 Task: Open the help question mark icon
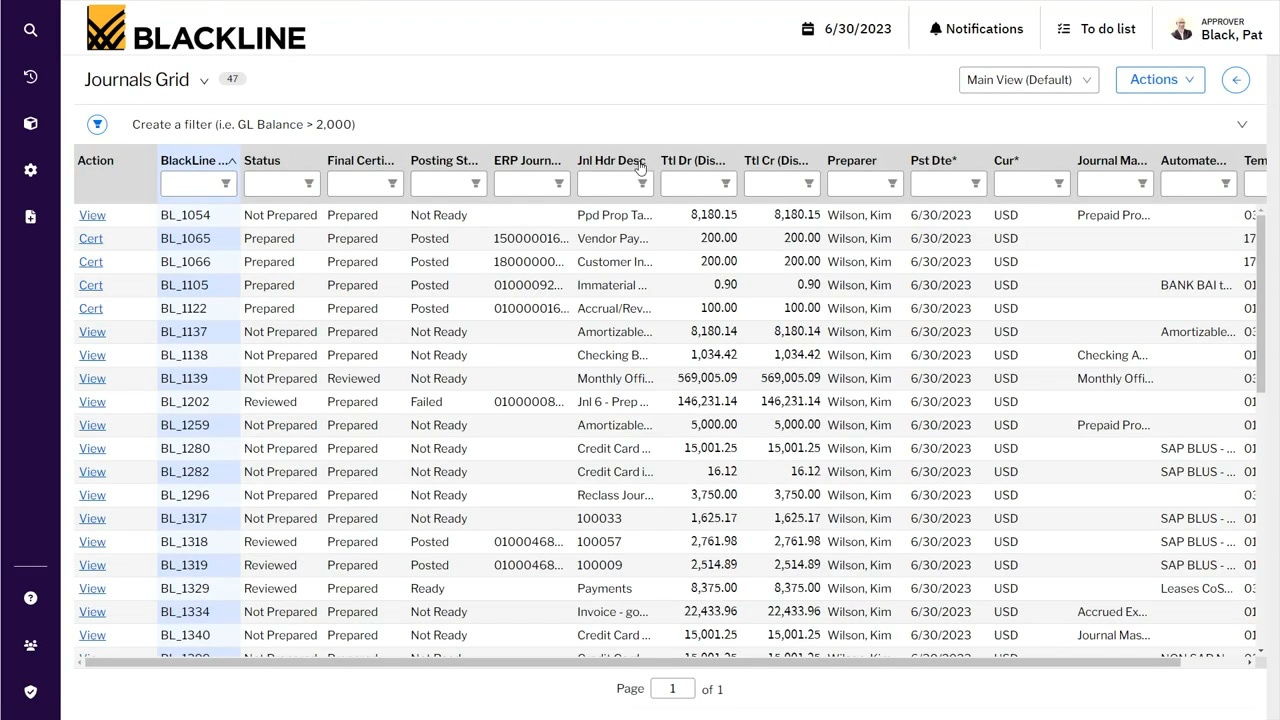click(x=30, y=598)
